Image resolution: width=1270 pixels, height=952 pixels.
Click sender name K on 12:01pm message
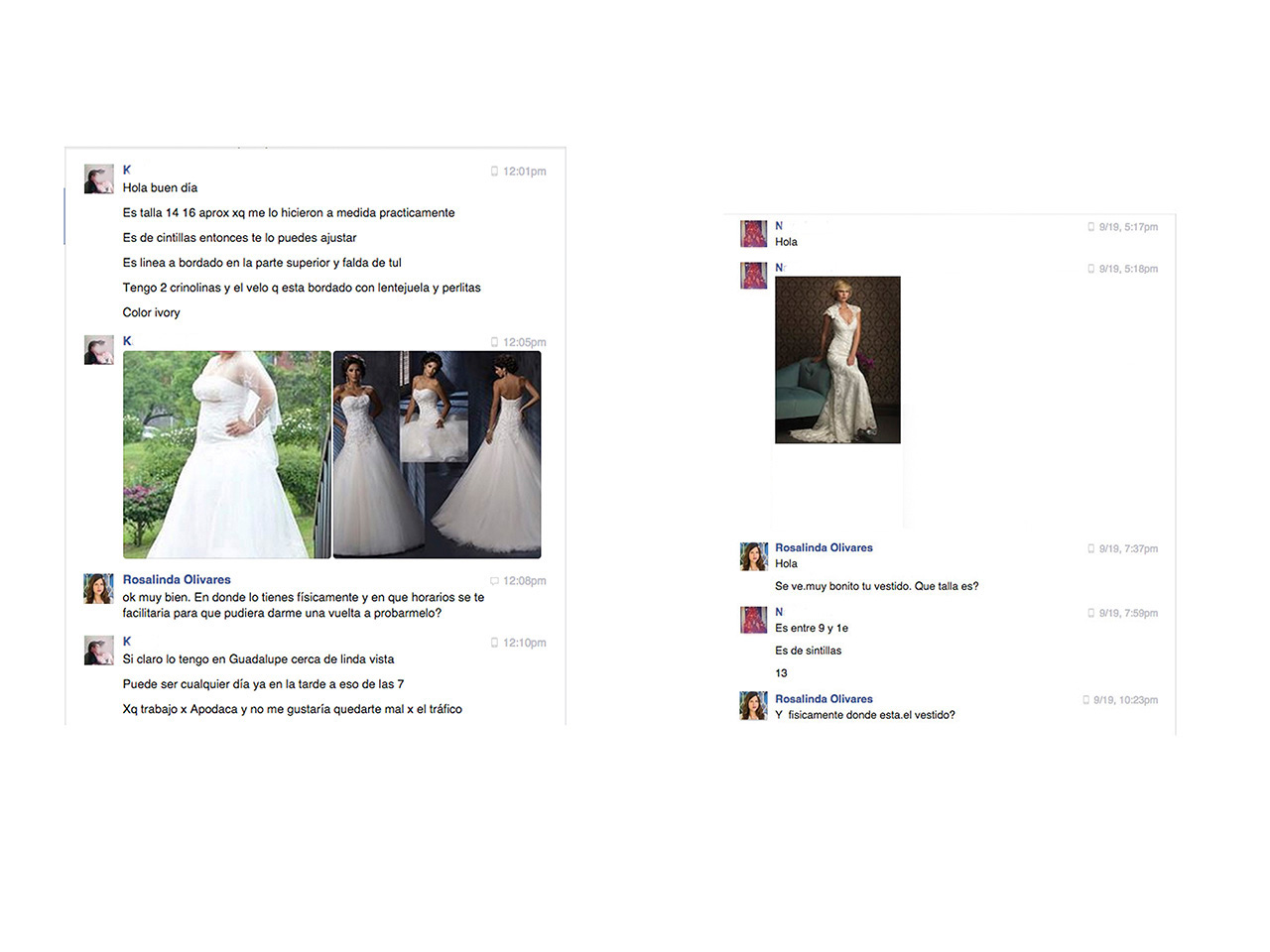click(x=127, y=171)
